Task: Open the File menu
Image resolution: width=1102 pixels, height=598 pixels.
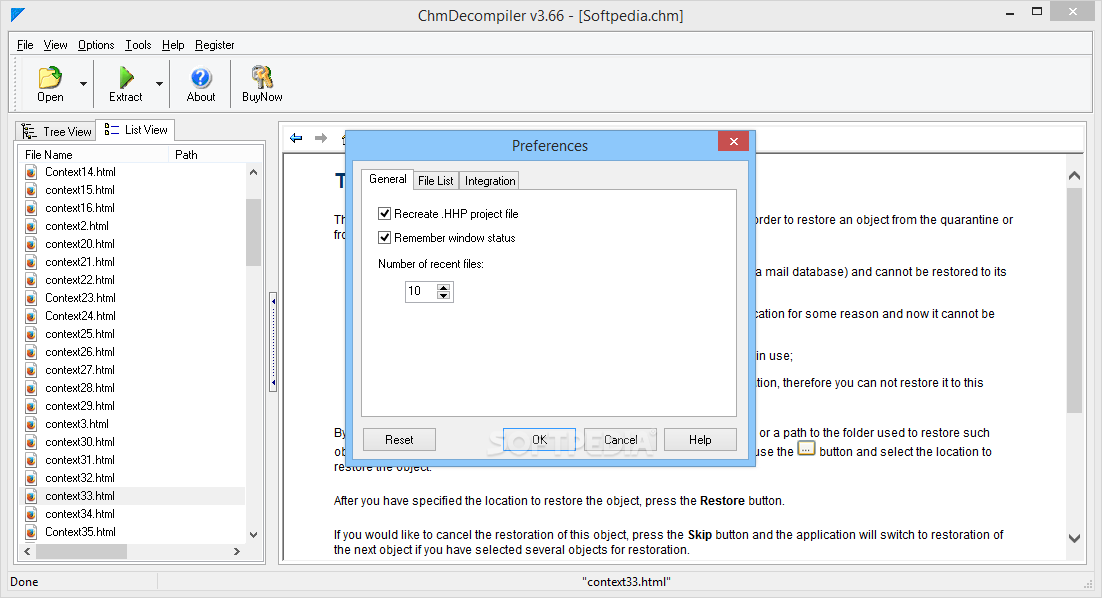Action: (x=25, y=45)
